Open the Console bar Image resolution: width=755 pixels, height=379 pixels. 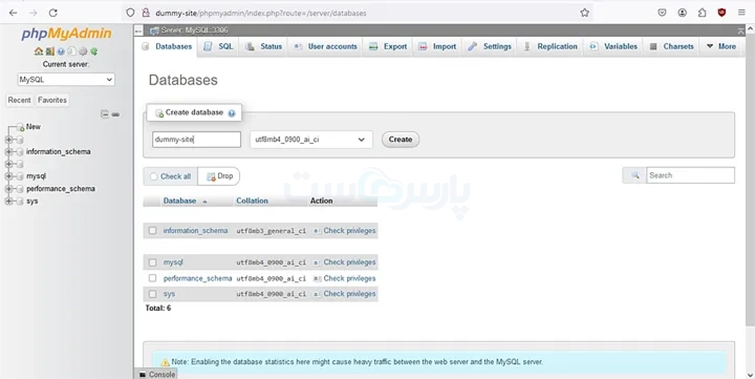point(157,374)
